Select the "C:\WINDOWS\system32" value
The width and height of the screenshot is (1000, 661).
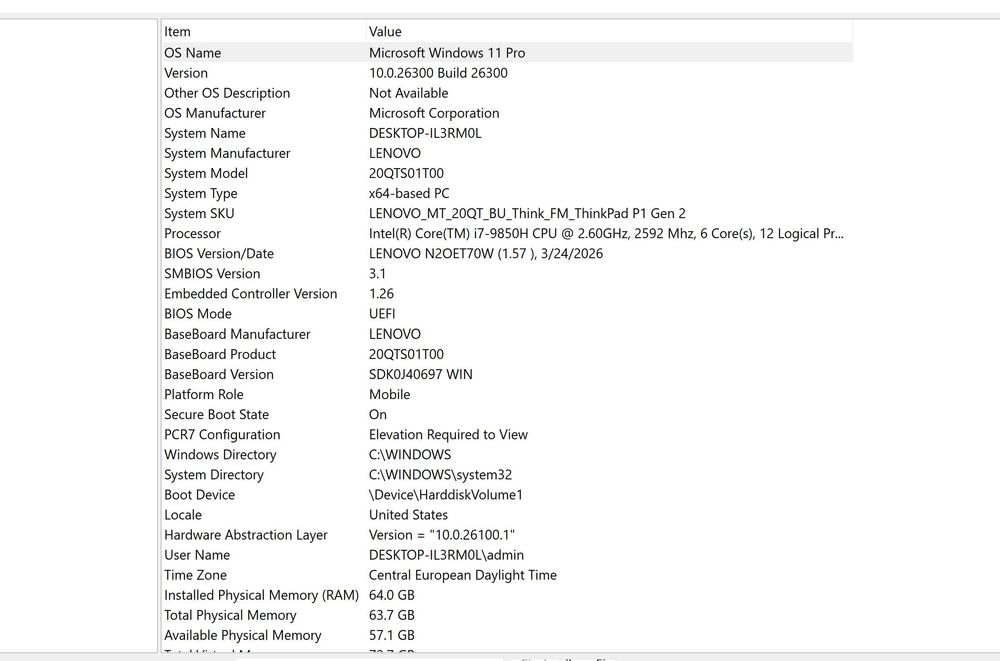click(x=440, y=475)
